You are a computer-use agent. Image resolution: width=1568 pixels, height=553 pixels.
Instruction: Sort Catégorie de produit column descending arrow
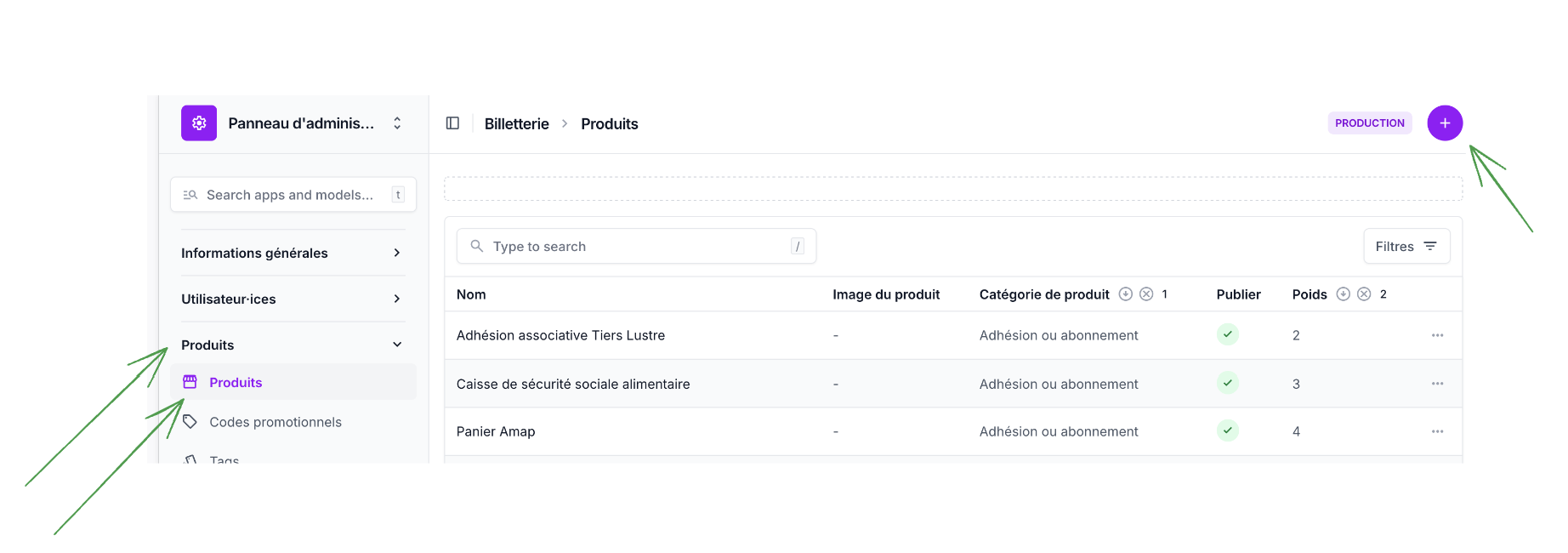1126,294
